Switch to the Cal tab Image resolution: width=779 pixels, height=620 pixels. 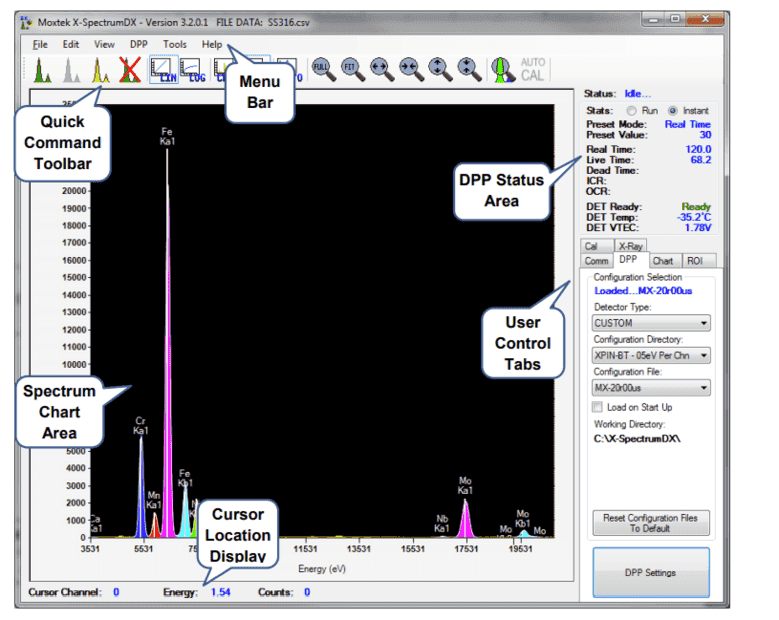(596, 246)
